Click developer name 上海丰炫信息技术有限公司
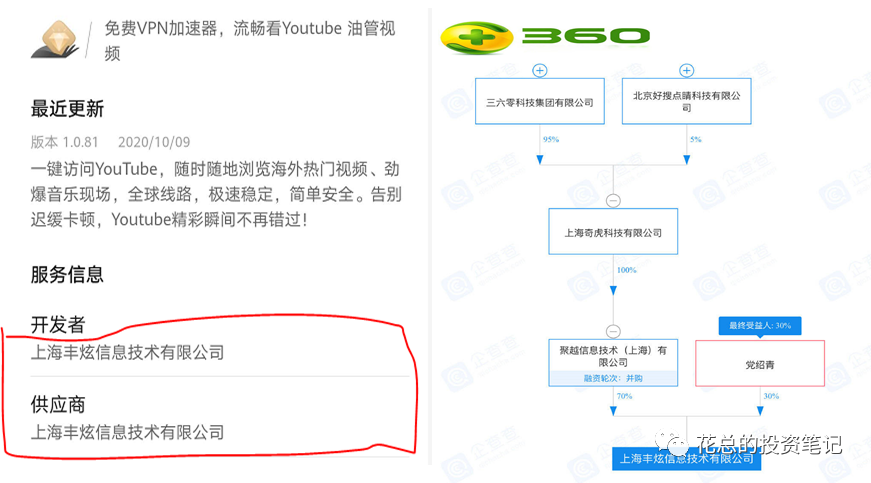 pos(127,353)
